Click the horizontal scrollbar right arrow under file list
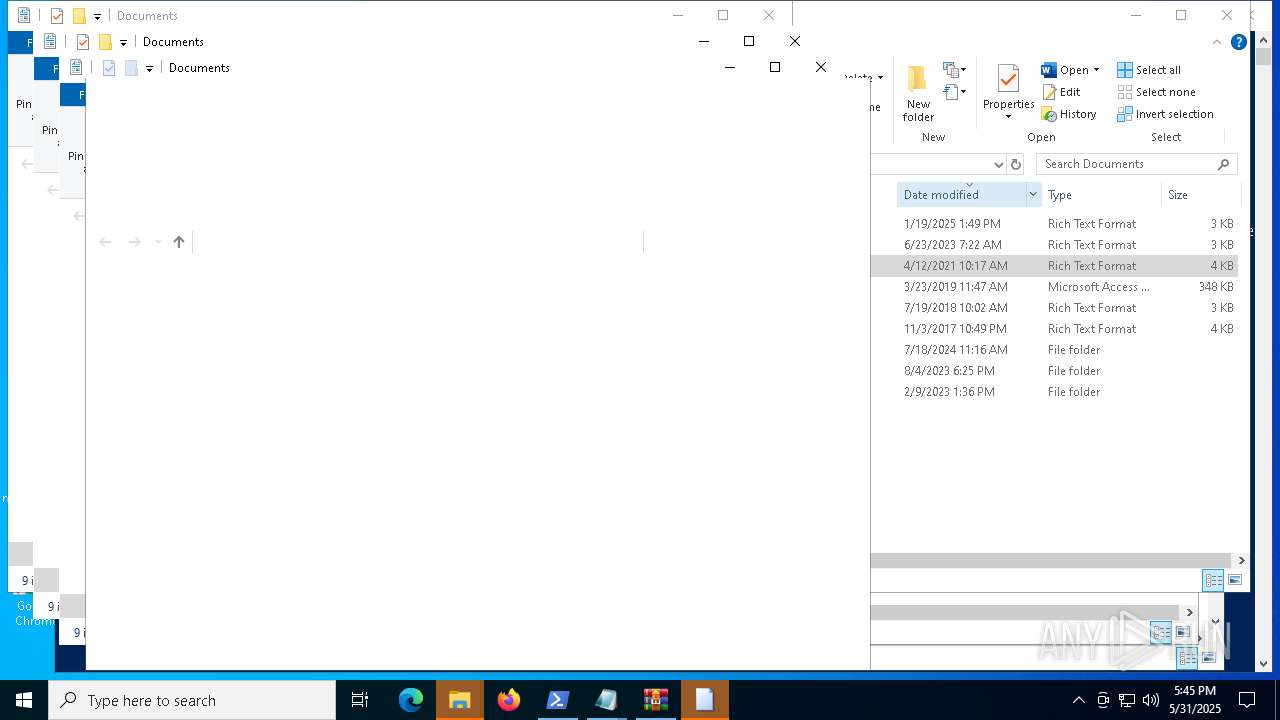This screenshot has height=720, width=1280. 1242,561
